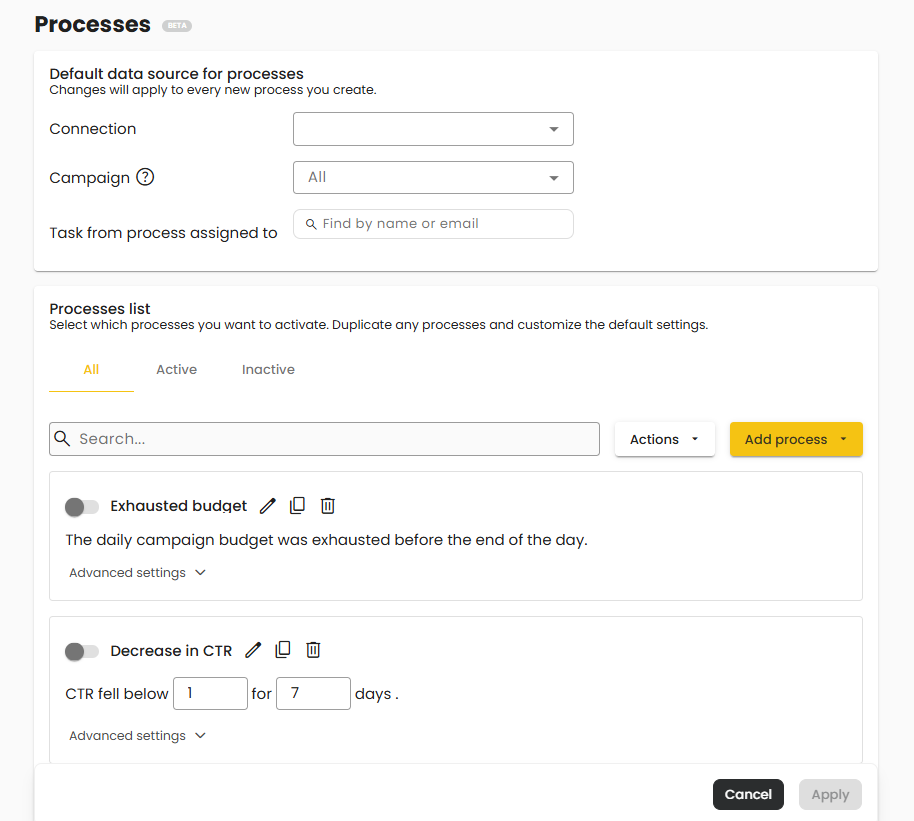Open the Actions dropdown button
The height and width of the screenshot is (821, 914).
[664, 440]
